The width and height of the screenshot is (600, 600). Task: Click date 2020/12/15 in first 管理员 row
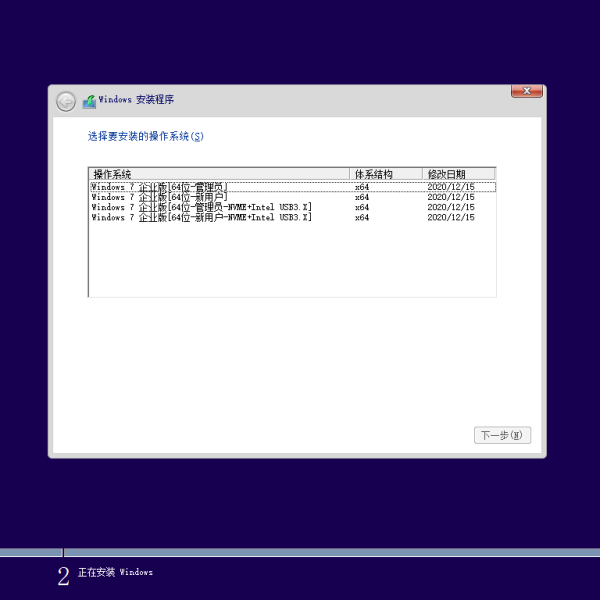click(451, 187)
